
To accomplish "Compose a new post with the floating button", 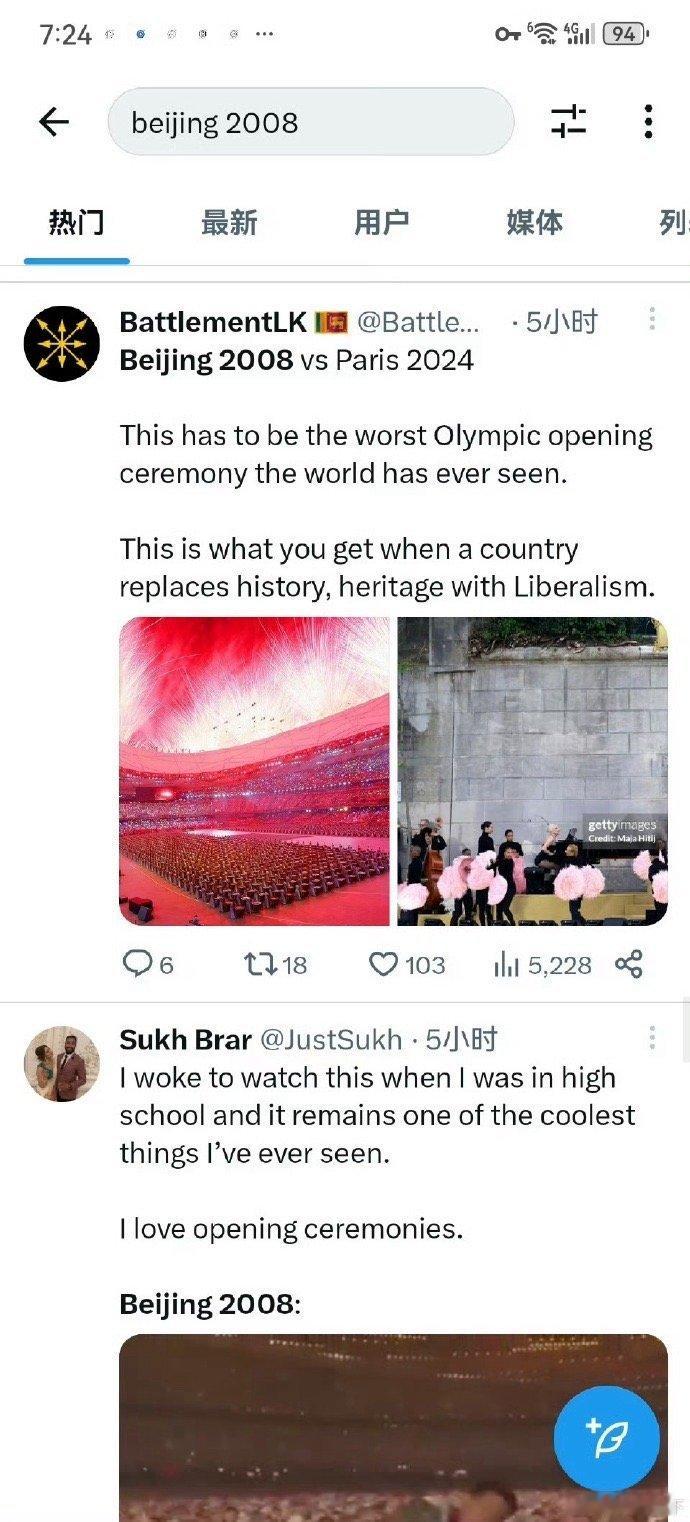I will (607, 1438).
